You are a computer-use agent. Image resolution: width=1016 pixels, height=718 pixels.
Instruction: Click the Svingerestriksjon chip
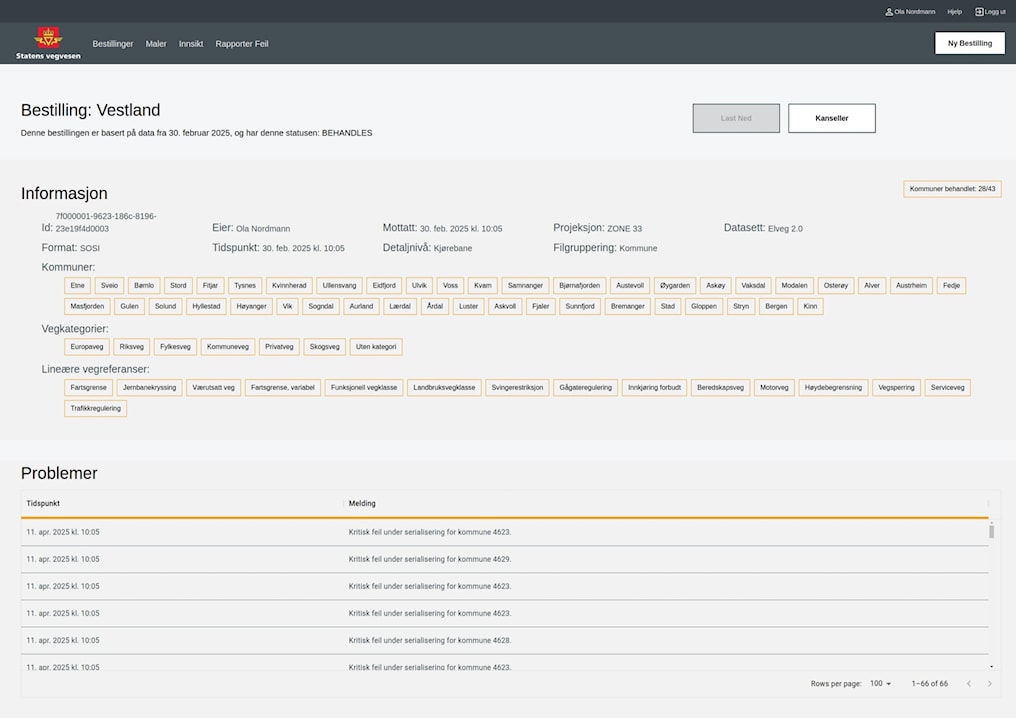[x=517, y=388]
